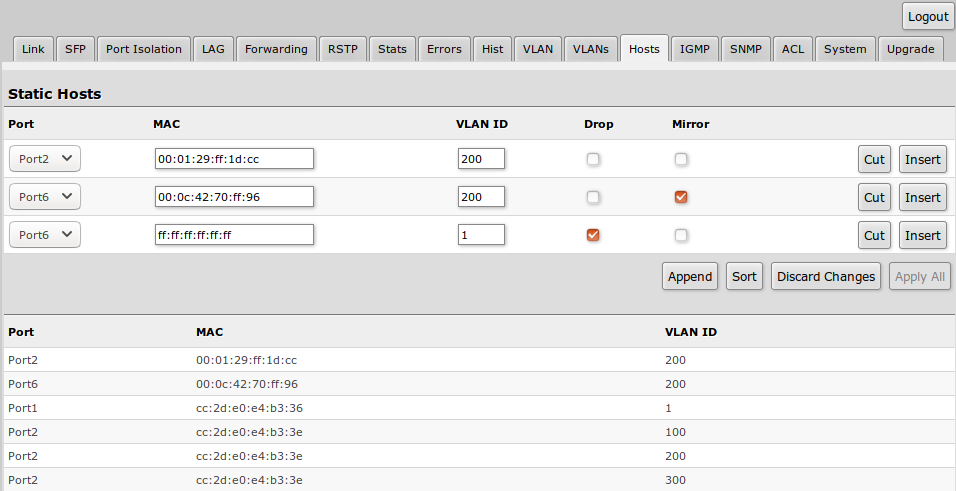Open the ACL tab

[x=792, y=49]
